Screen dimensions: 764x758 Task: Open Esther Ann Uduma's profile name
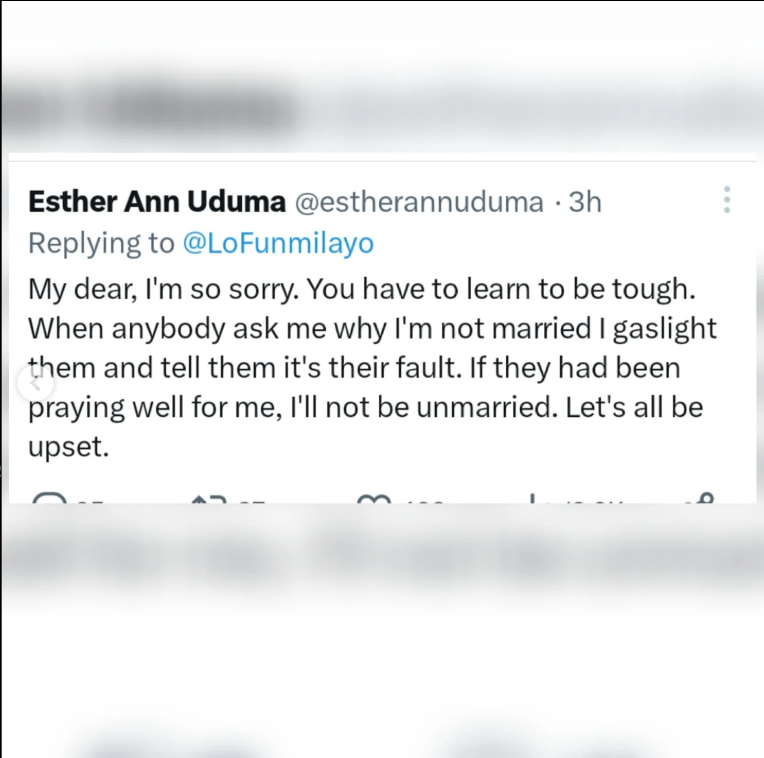coord(156,202)
